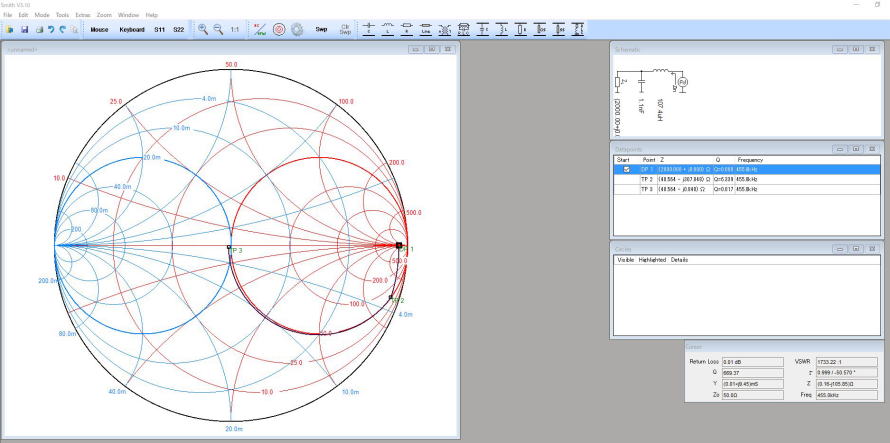Insert a shunt resistor element
The width and height of the screenshot is (890, 443).
coord(521,29)
